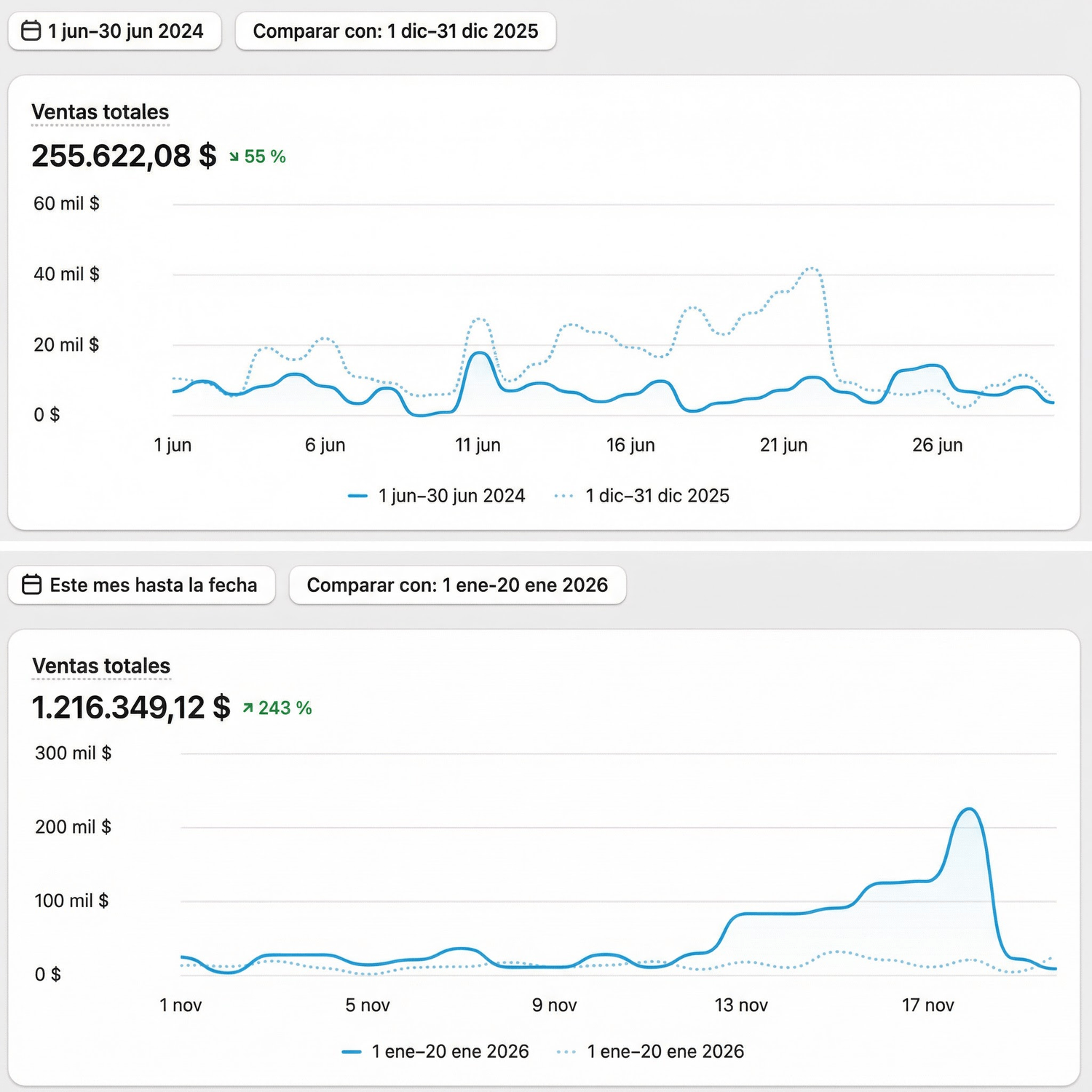Click the "21 jun" x-axis label
The image size is (1092, 1092).
pyautogui.click(x=783, y=445)
